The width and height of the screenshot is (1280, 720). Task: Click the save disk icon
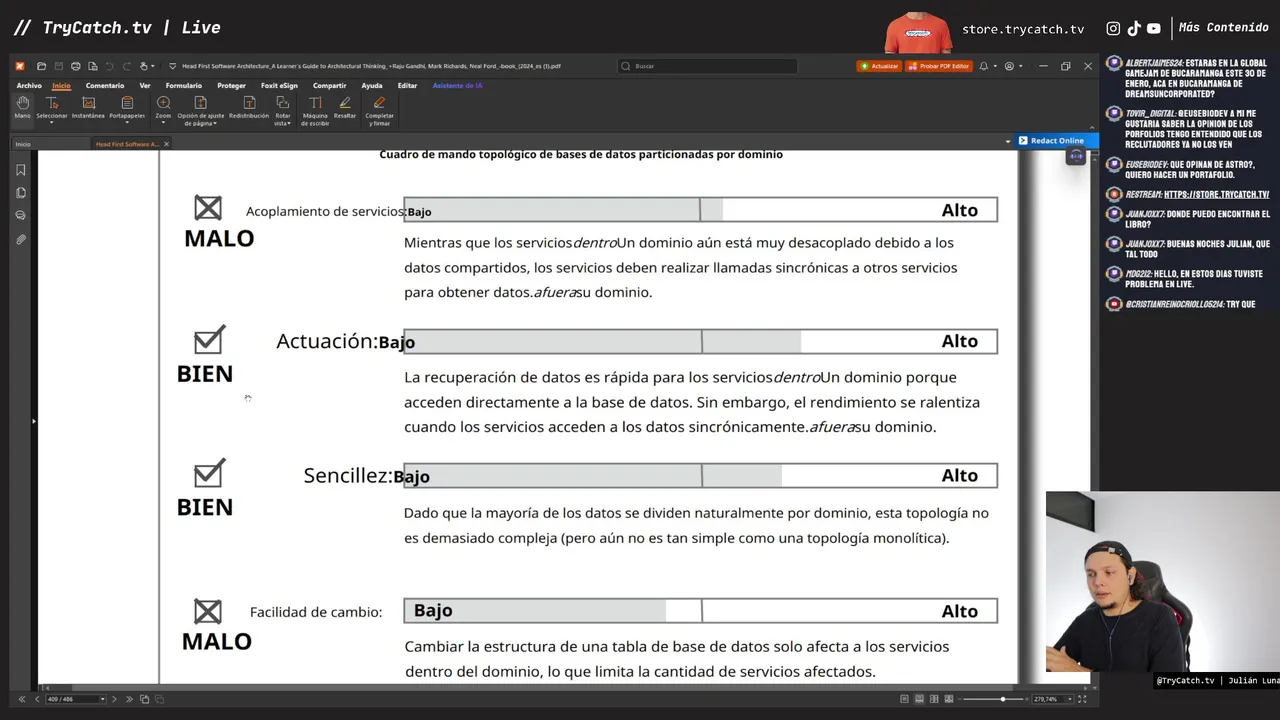coord(59,66)
